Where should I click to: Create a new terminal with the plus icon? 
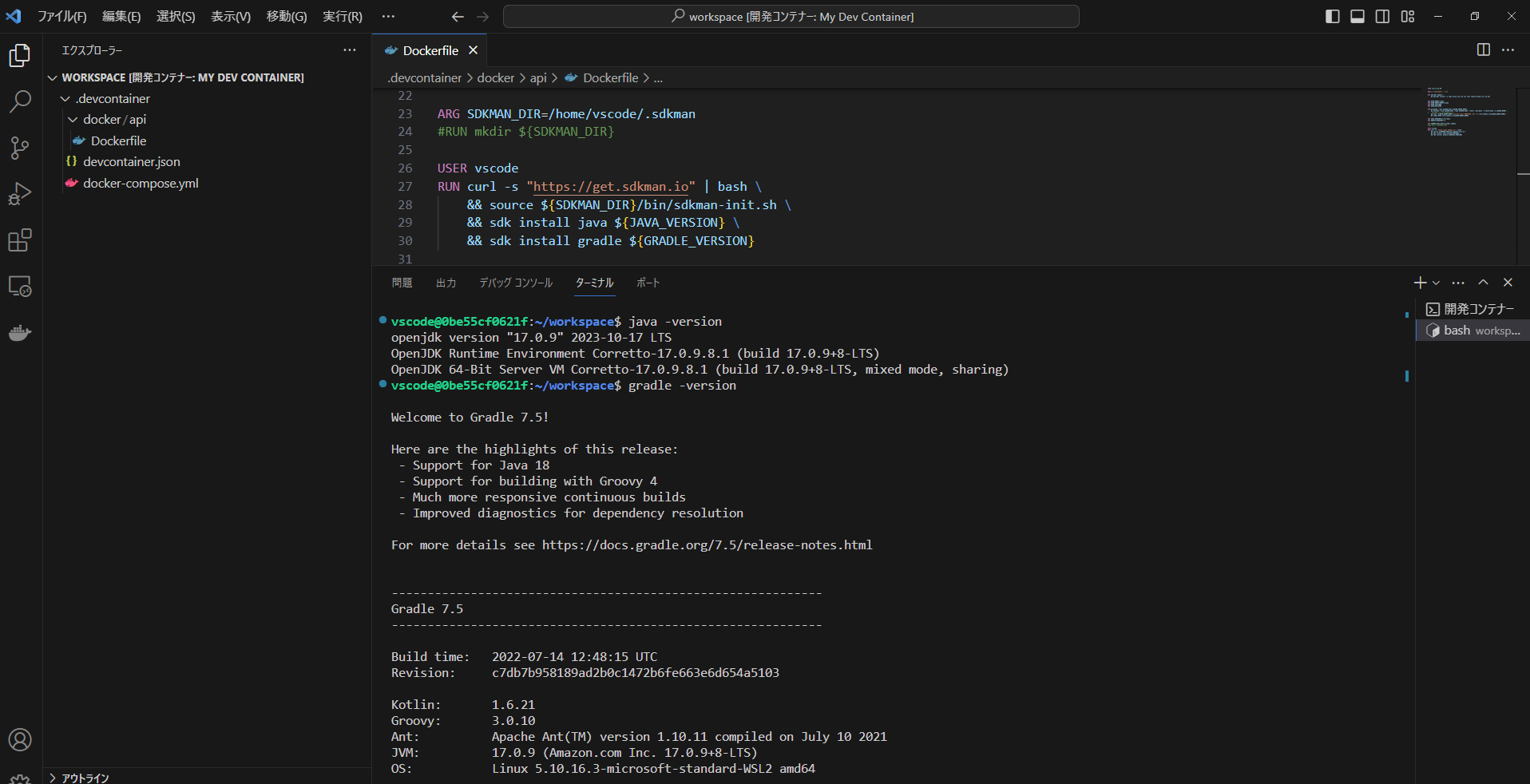point(1419,282)
